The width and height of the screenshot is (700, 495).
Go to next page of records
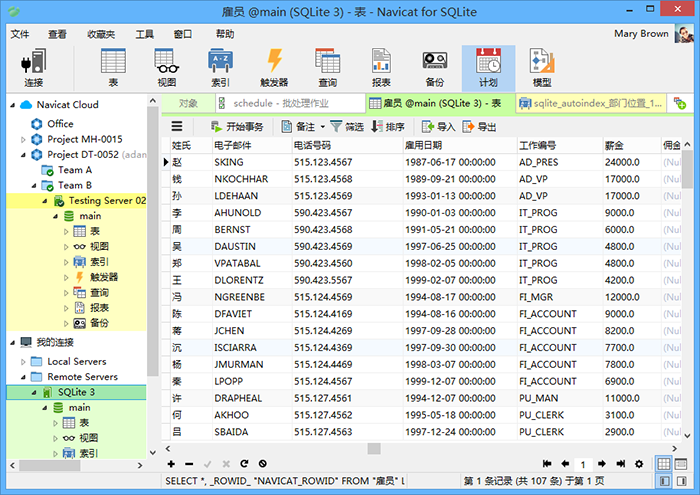point(602,464)
